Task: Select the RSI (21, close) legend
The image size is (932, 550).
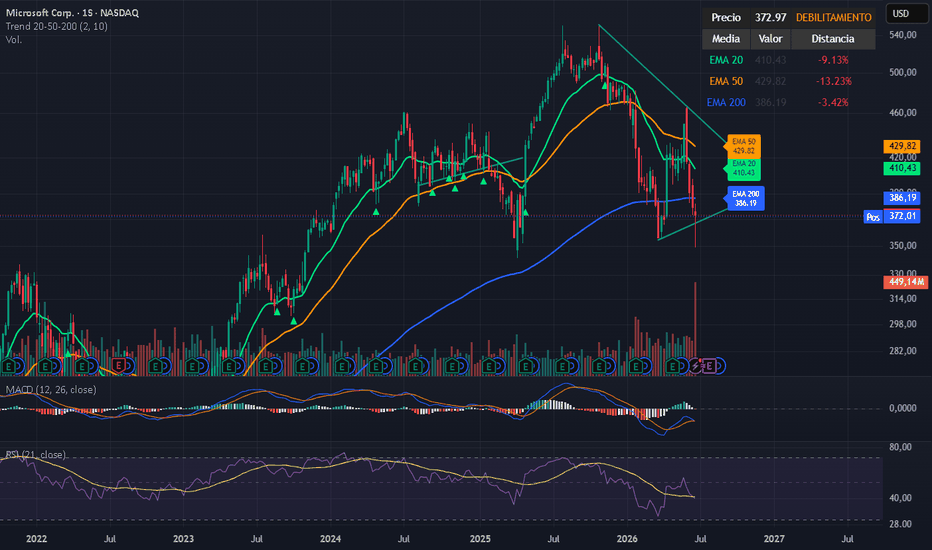Action: (x=36, y=454)
